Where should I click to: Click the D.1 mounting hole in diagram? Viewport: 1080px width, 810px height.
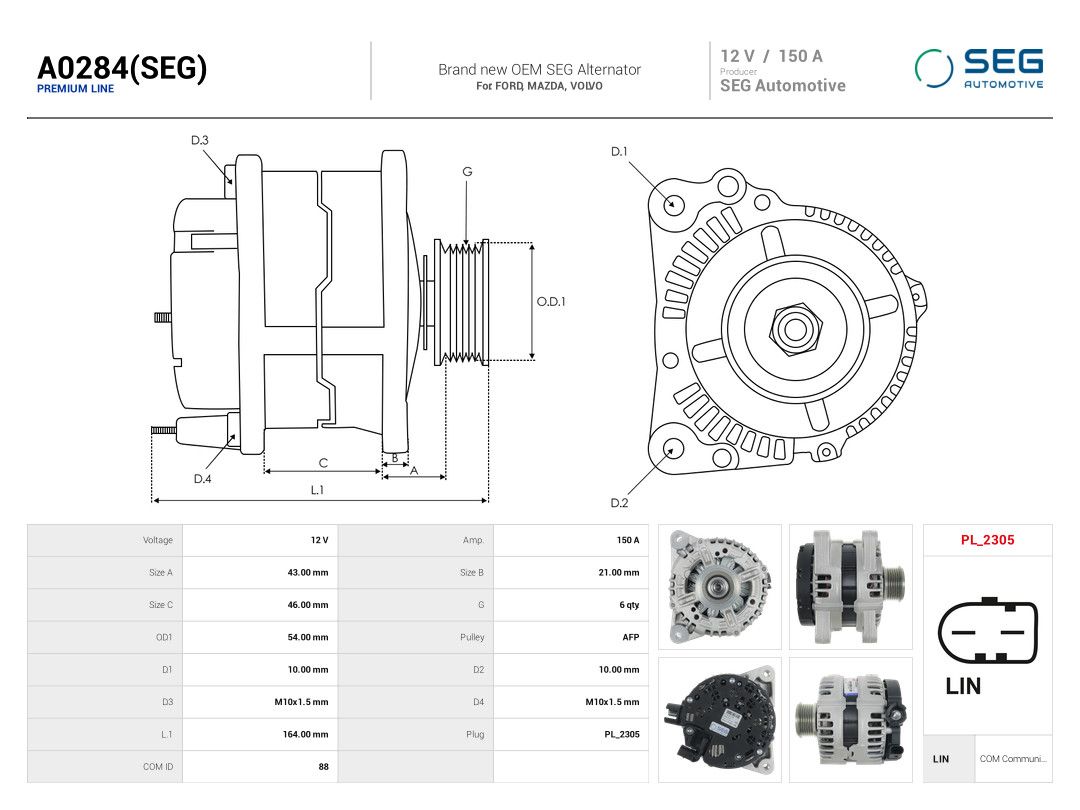pos(673,204)
